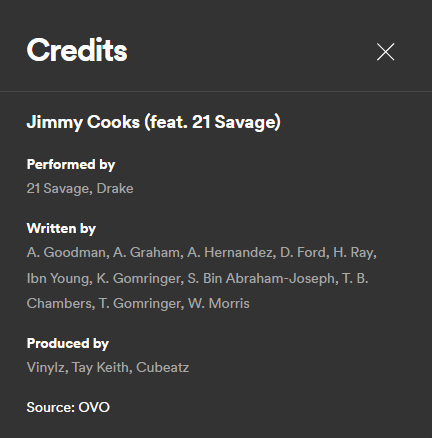Click the Performed by label
The height and width of the screenshot is (438, 432).
[71, 164]
